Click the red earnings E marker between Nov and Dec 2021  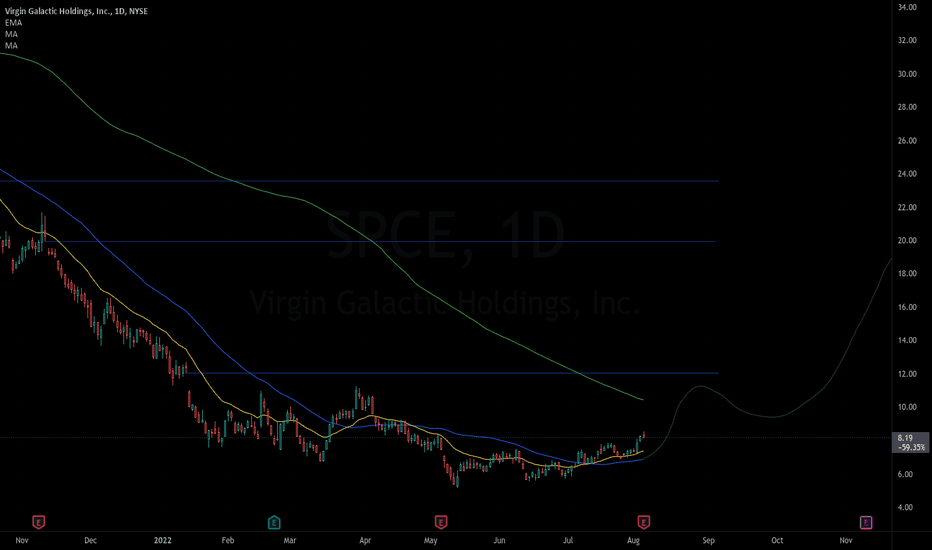pos(38,523)
